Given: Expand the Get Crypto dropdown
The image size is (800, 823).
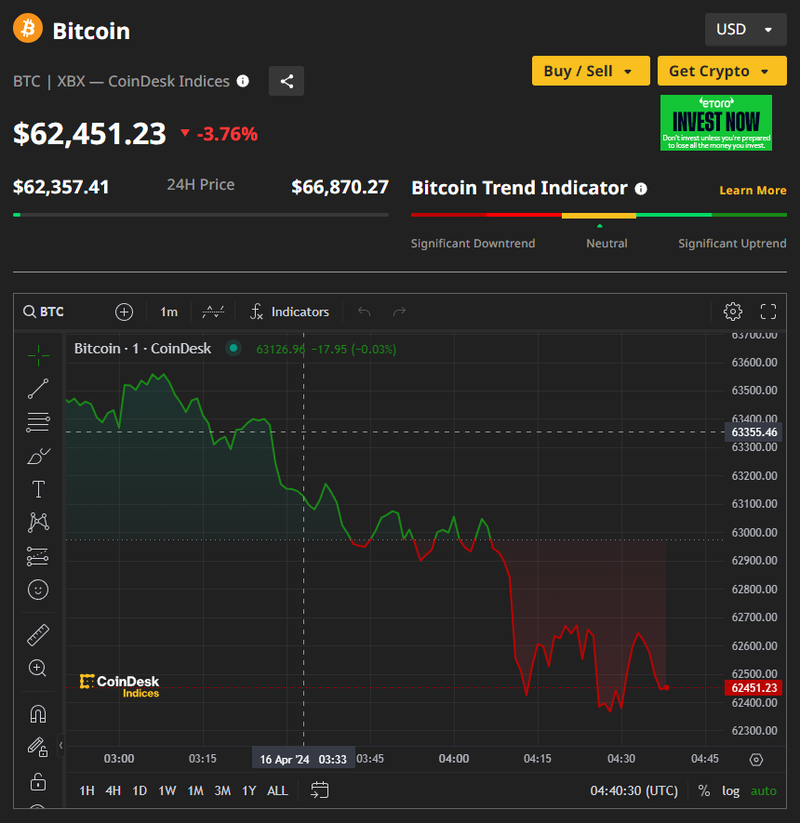Looking at the screenshot, I should pos(720,71).
